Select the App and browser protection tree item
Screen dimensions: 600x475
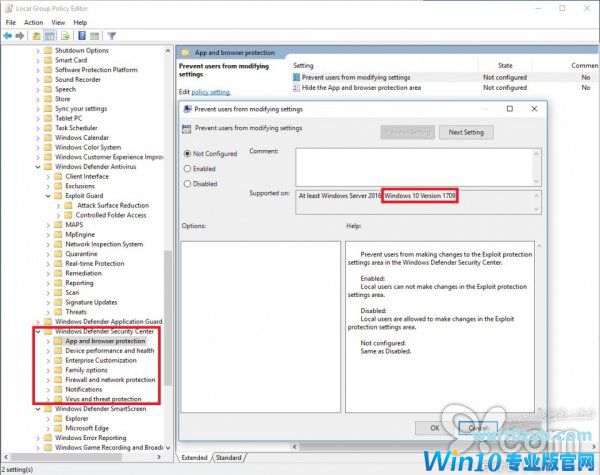(105, 341)
